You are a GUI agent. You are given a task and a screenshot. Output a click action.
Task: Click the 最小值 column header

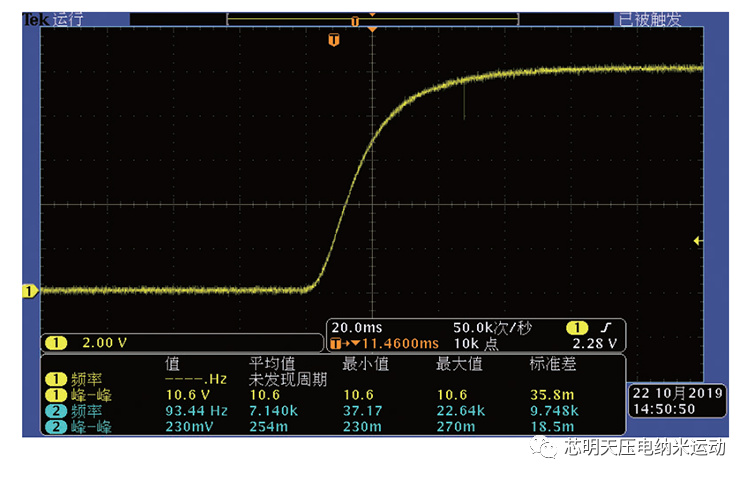[x=365, y=364]
